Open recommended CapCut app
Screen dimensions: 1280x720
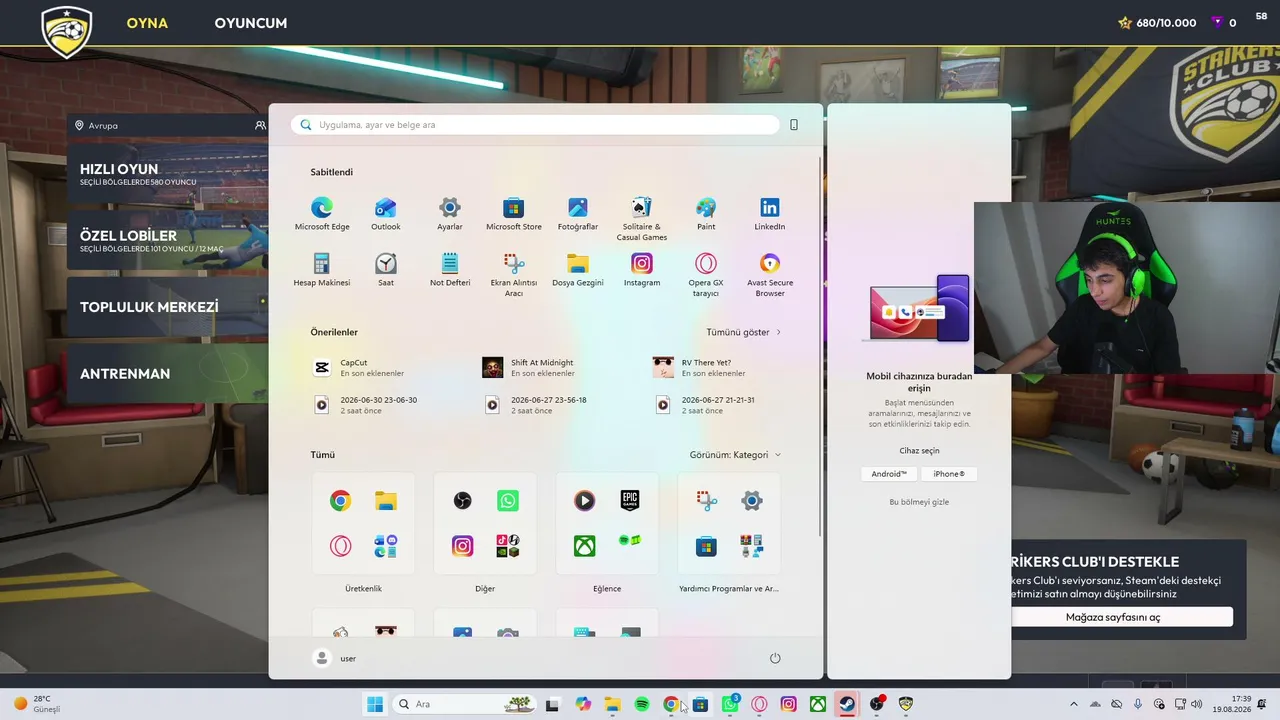click(x=360, y=368)
